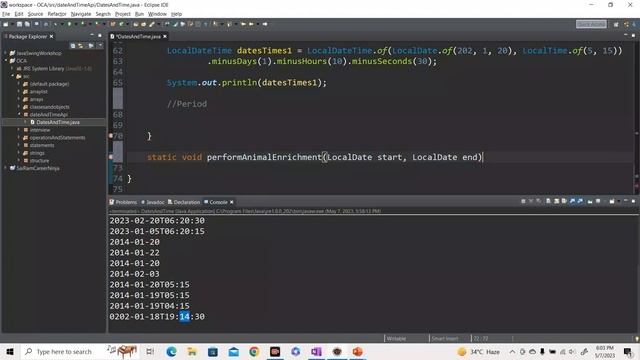The height and width of the screenshot is (360, 640).
Task: Open Google Chrome from taskbar
Action: 254,351
